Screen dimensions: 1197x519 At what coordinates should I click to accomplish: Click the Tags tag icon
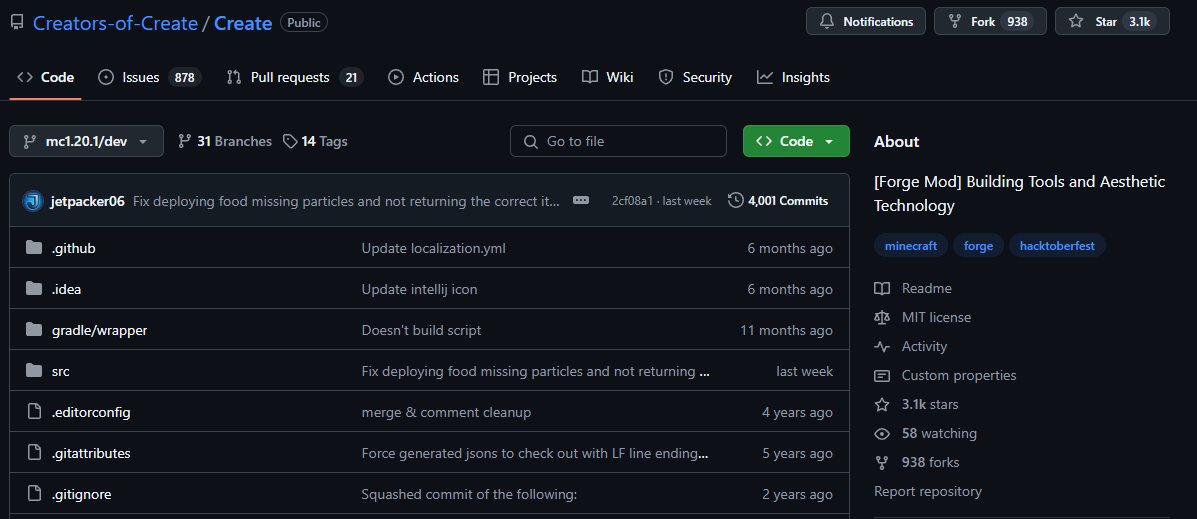tap(290, 142)
